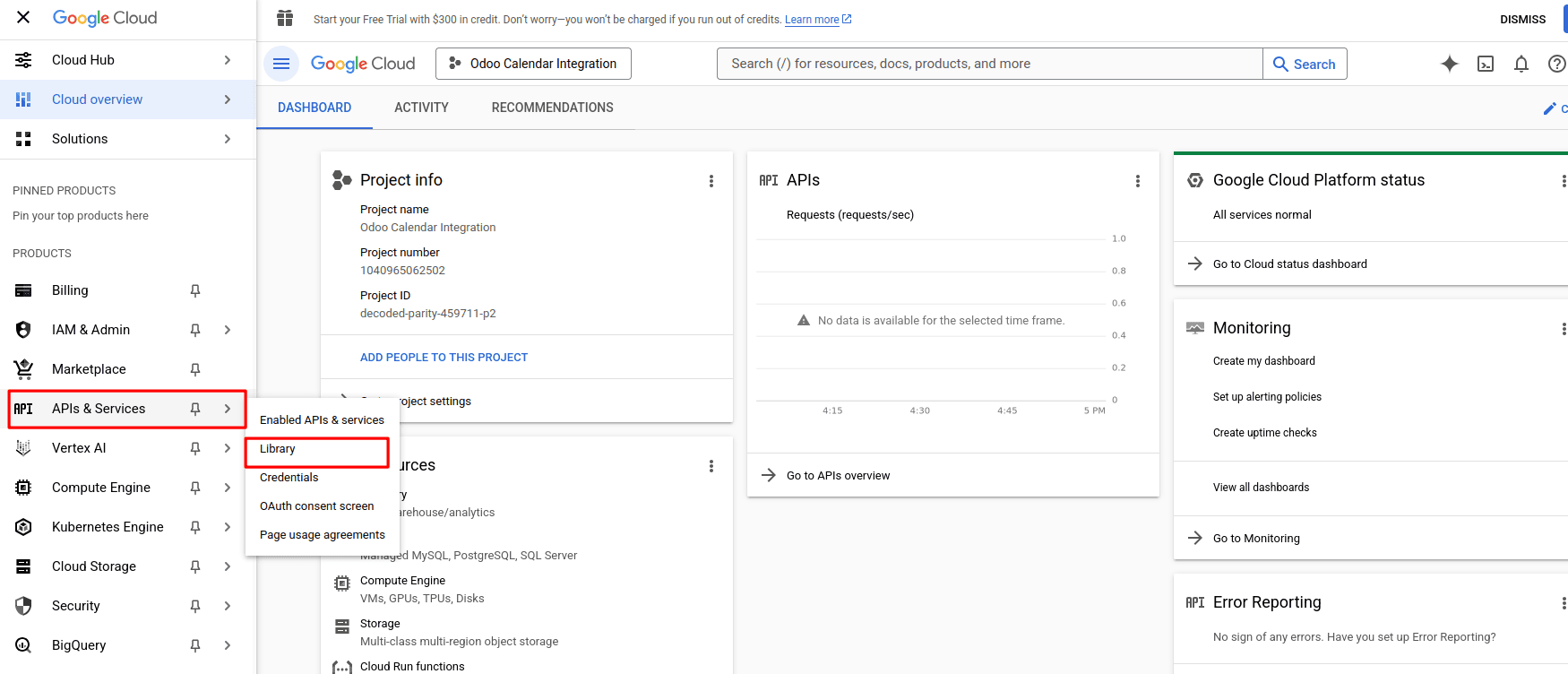Expand IAM & Admin submenu chevron
This screenshot has height=674, width=1568.
click(228, 330)
